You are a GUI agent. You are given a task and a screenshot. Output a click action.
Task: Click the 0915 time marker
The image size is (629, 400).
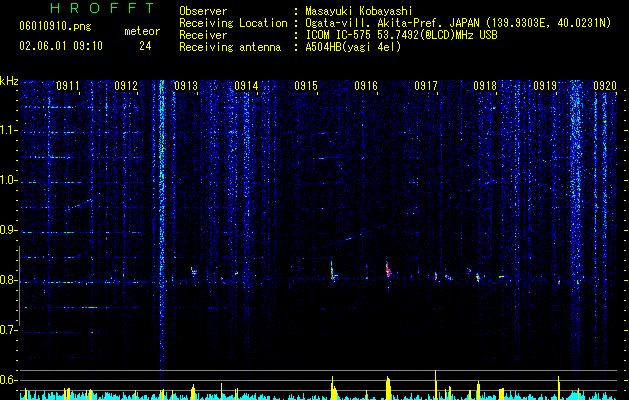point(306,85)
